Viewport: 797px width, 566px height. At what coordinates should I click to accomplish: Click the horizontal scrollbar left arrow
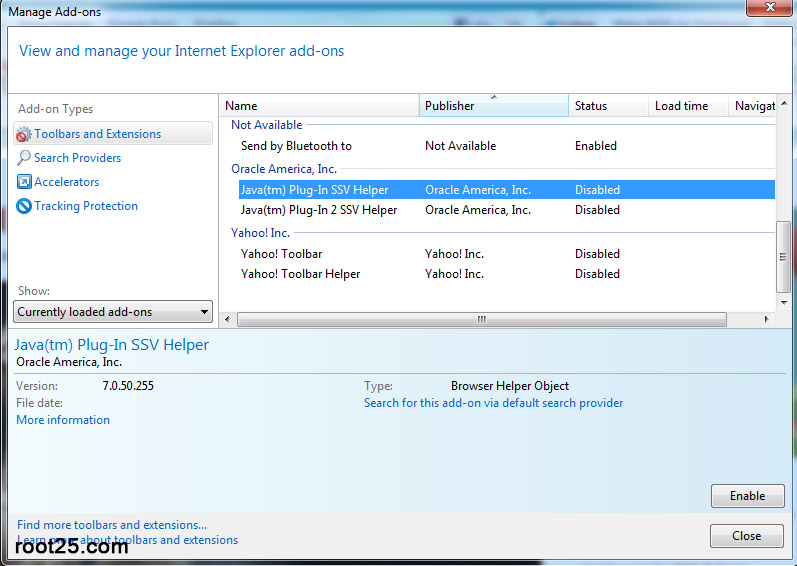click(227, 320)
